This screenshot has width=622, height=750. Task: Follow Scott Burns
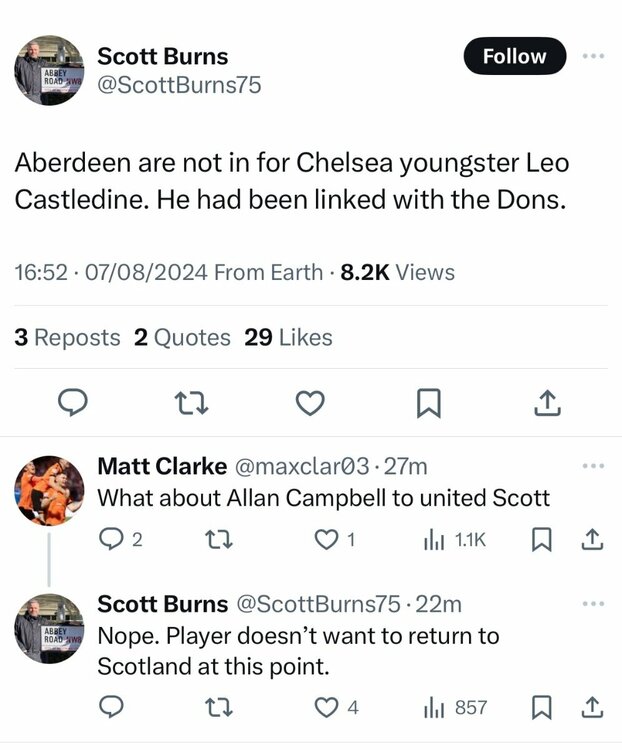pyautogui.click(x=514, y=57)
